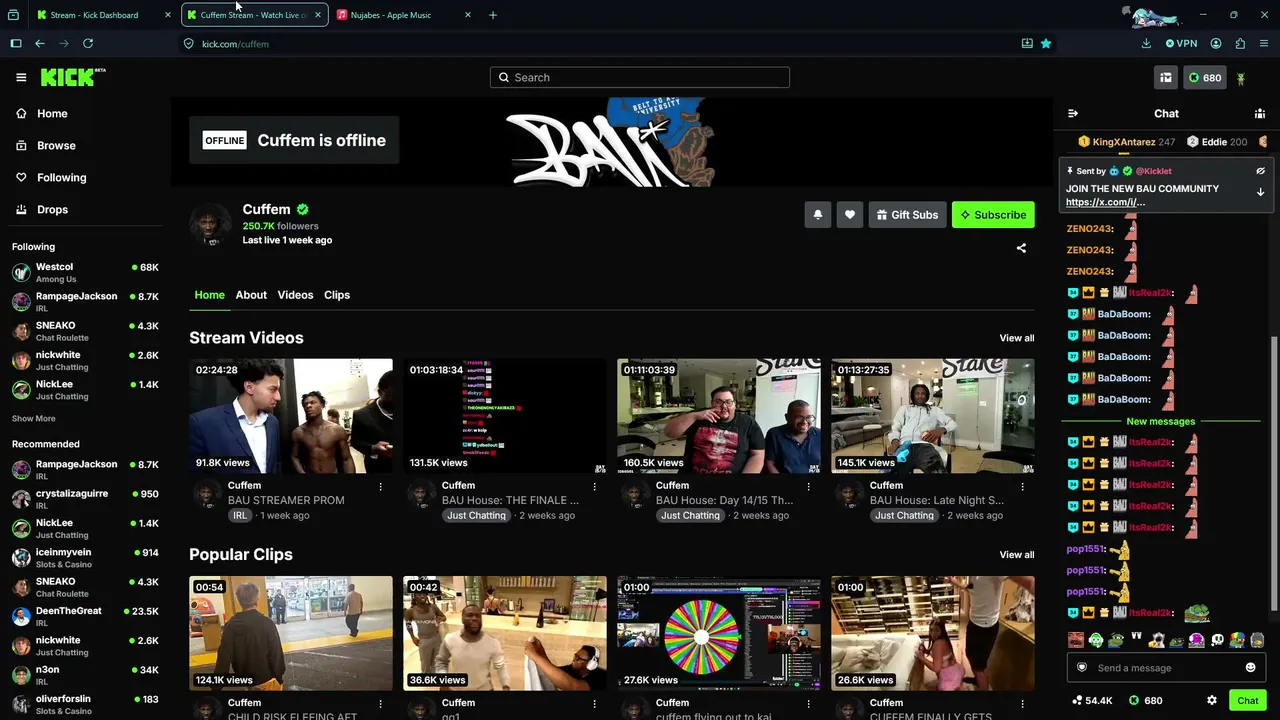The height and width of the screenshot is (720, 1280).
Task: Follow Cuffem with the heart button
Action: pos(850,214)
